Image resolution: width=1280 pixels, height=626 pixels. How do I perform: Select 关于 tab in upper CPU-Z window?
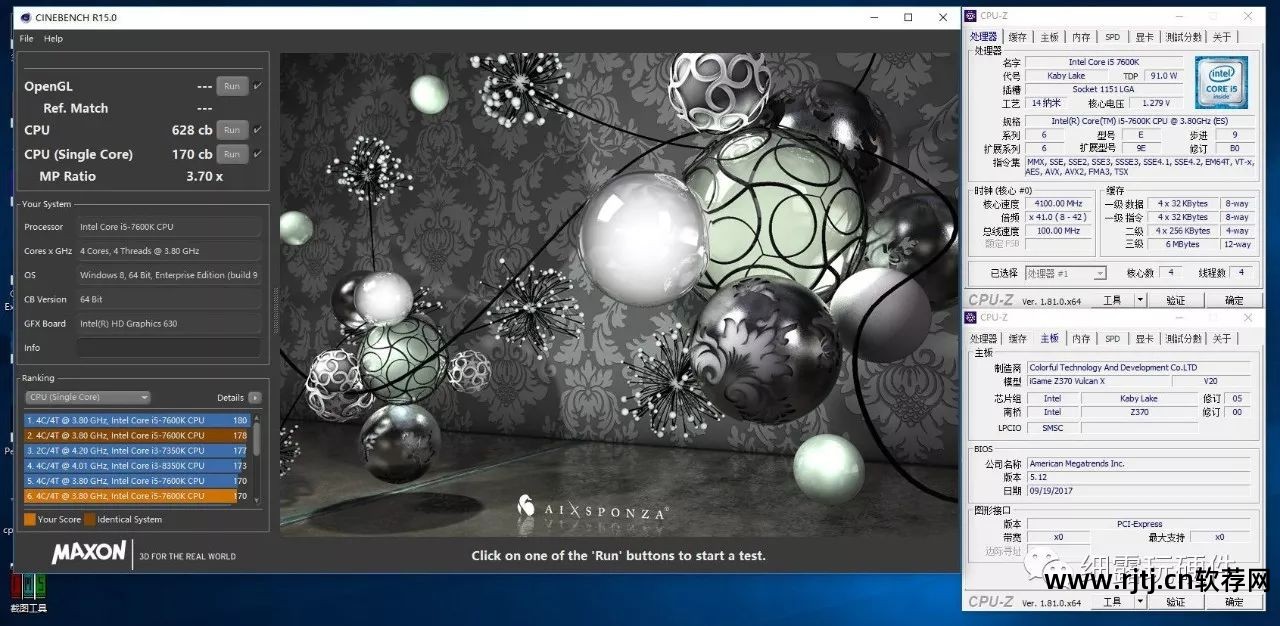(1222, 37)
